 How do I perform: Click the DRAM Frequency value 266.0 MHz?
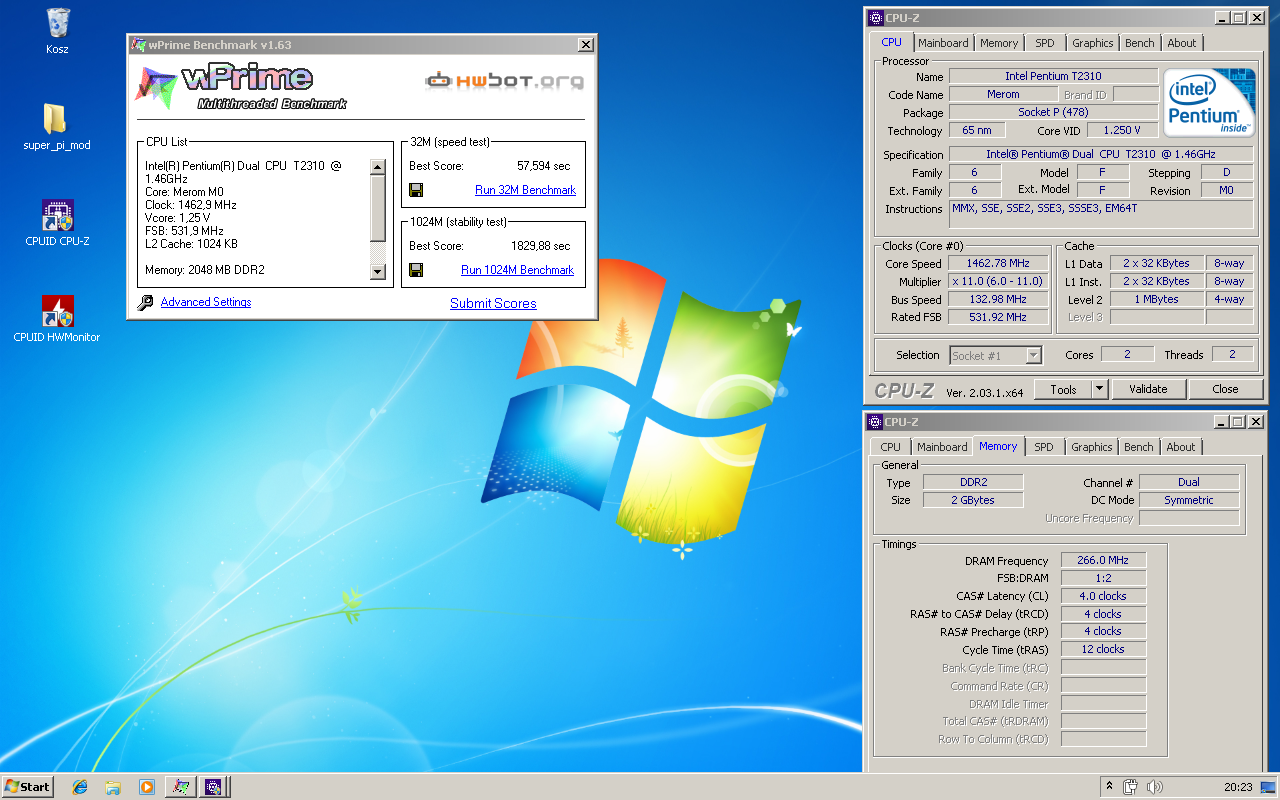(x=1103, y=561)
